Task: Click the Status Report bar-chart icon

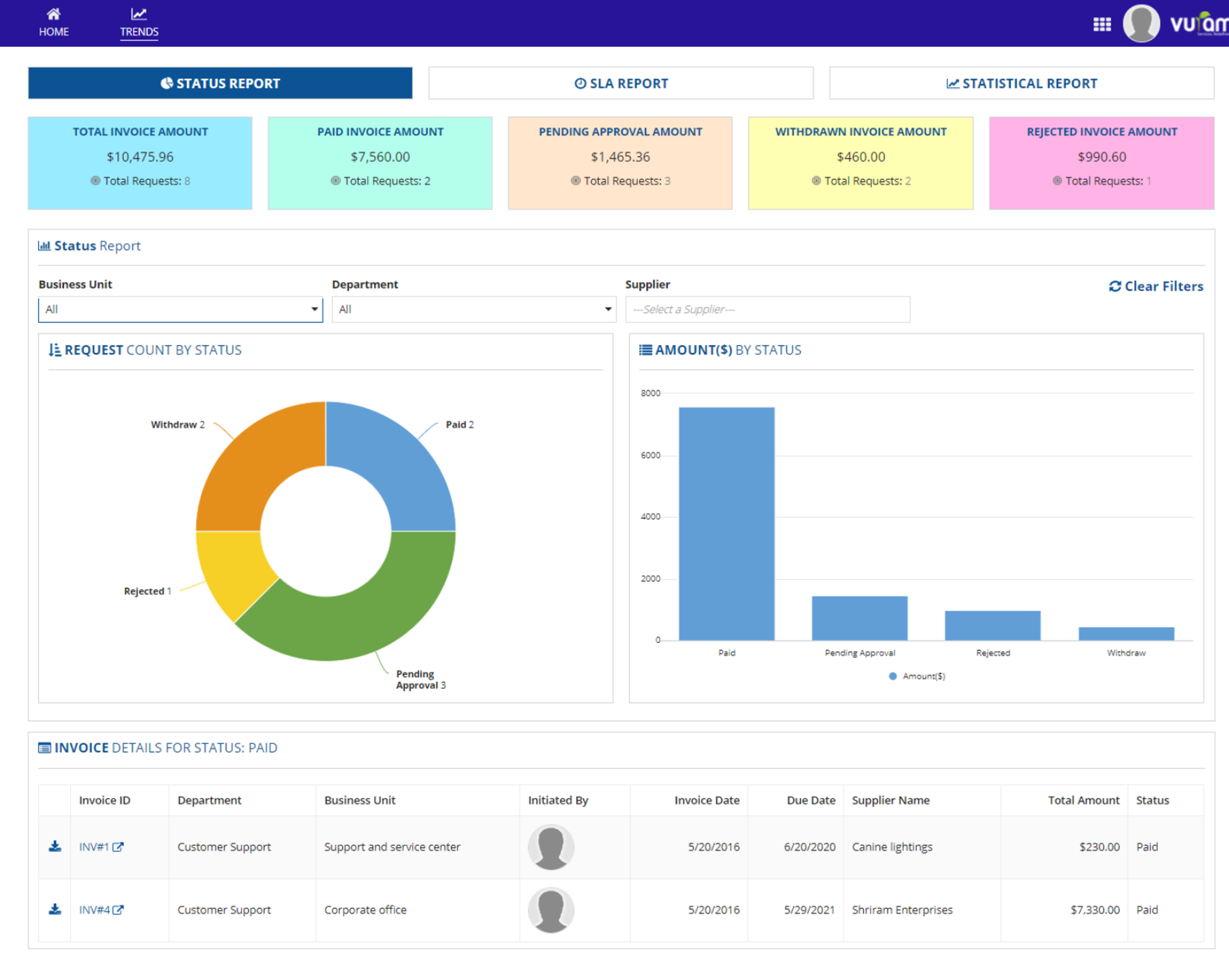Action: (x=44, y=246)
